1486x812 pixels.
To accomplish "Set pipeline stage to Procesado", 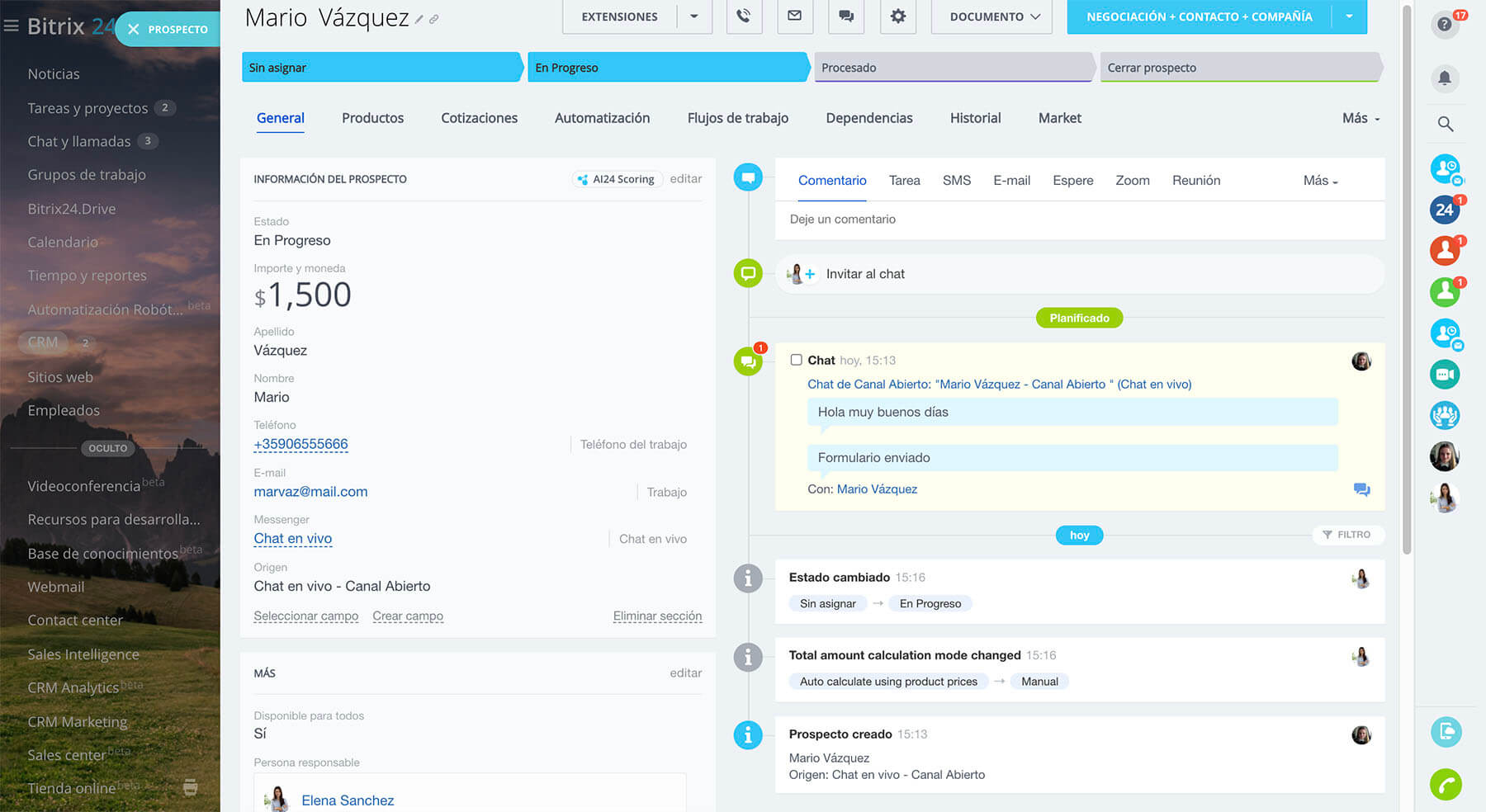I will pos(954,68).
